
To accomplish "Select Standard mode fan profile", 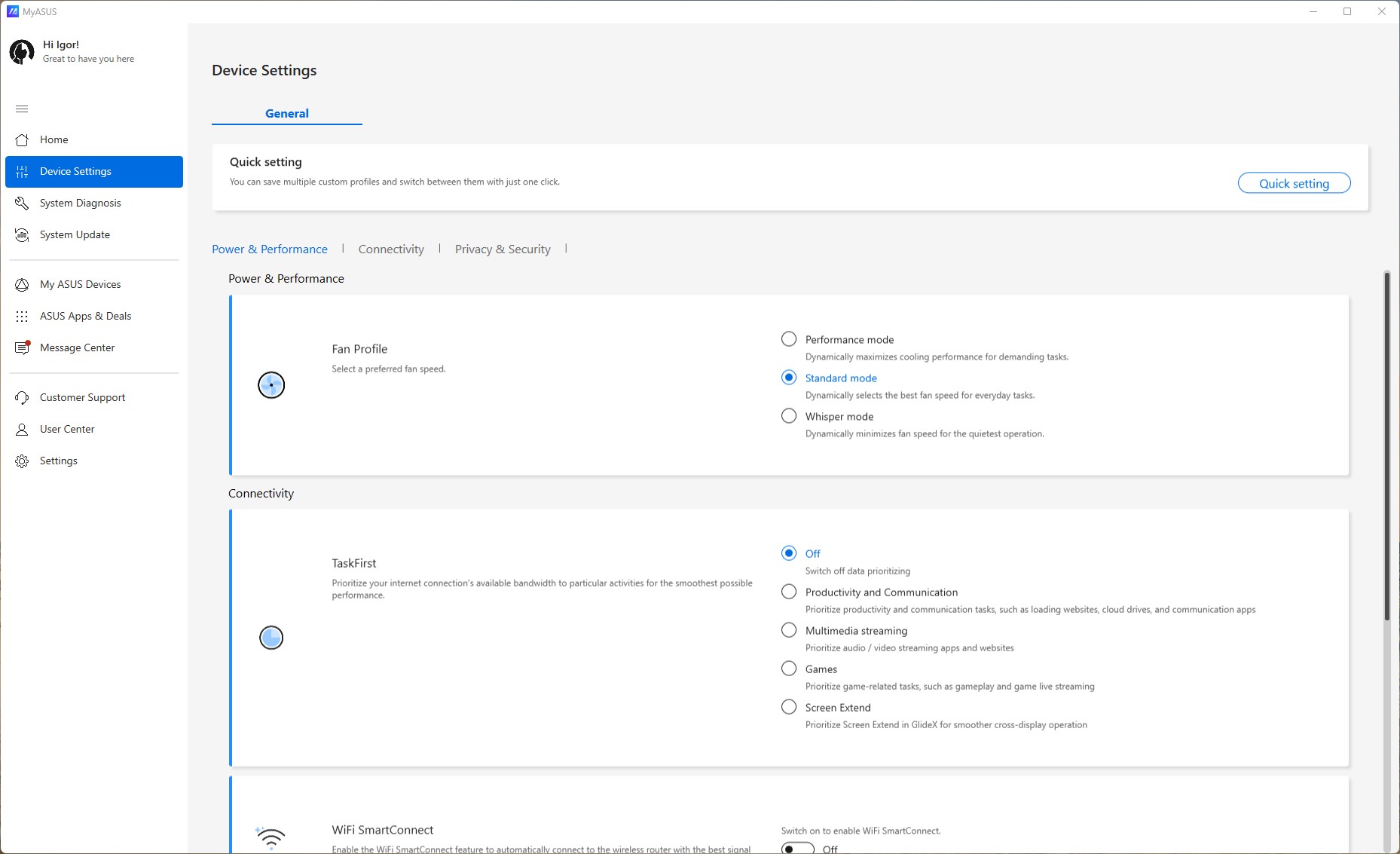I will tap(789, 378).
